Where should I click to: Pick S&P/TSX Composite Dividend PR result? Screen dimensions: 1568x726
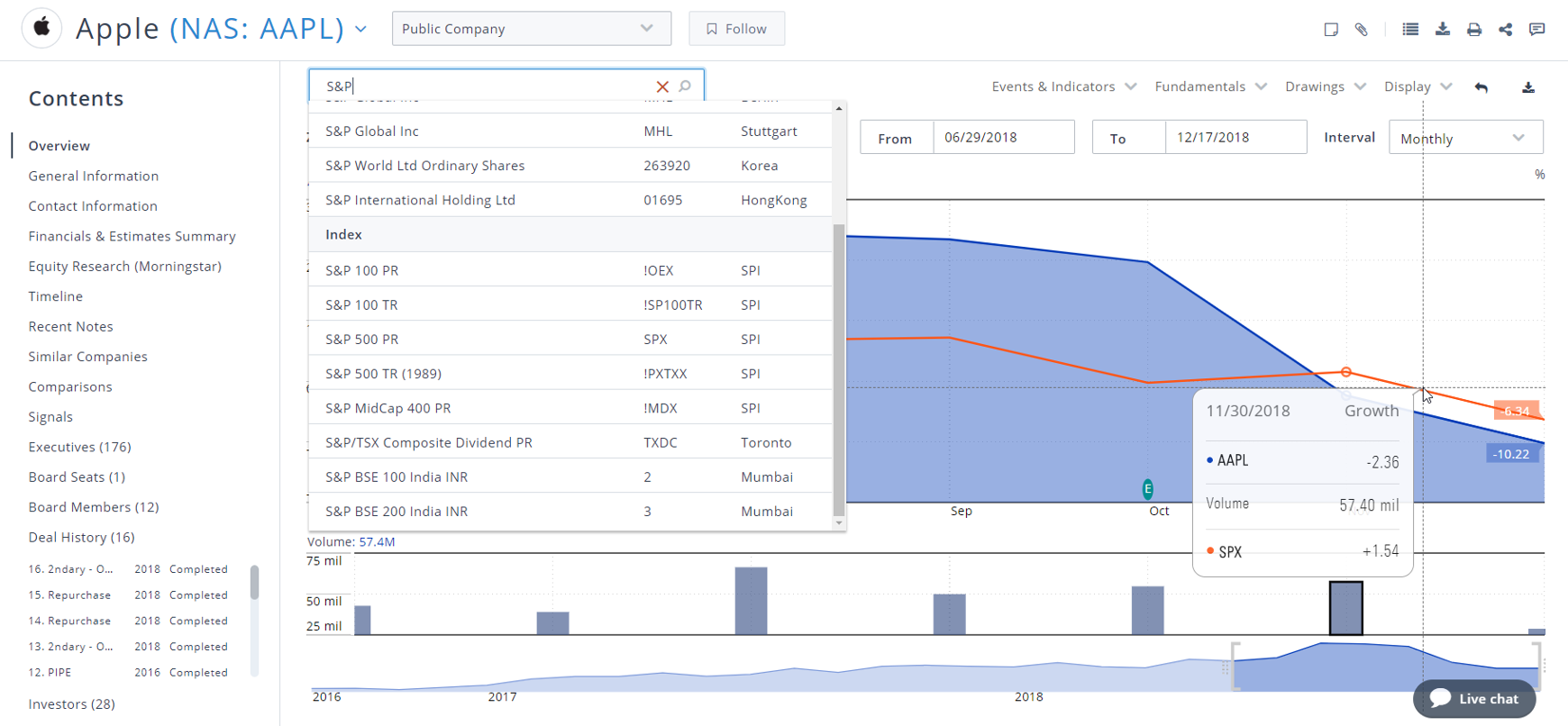570,442
